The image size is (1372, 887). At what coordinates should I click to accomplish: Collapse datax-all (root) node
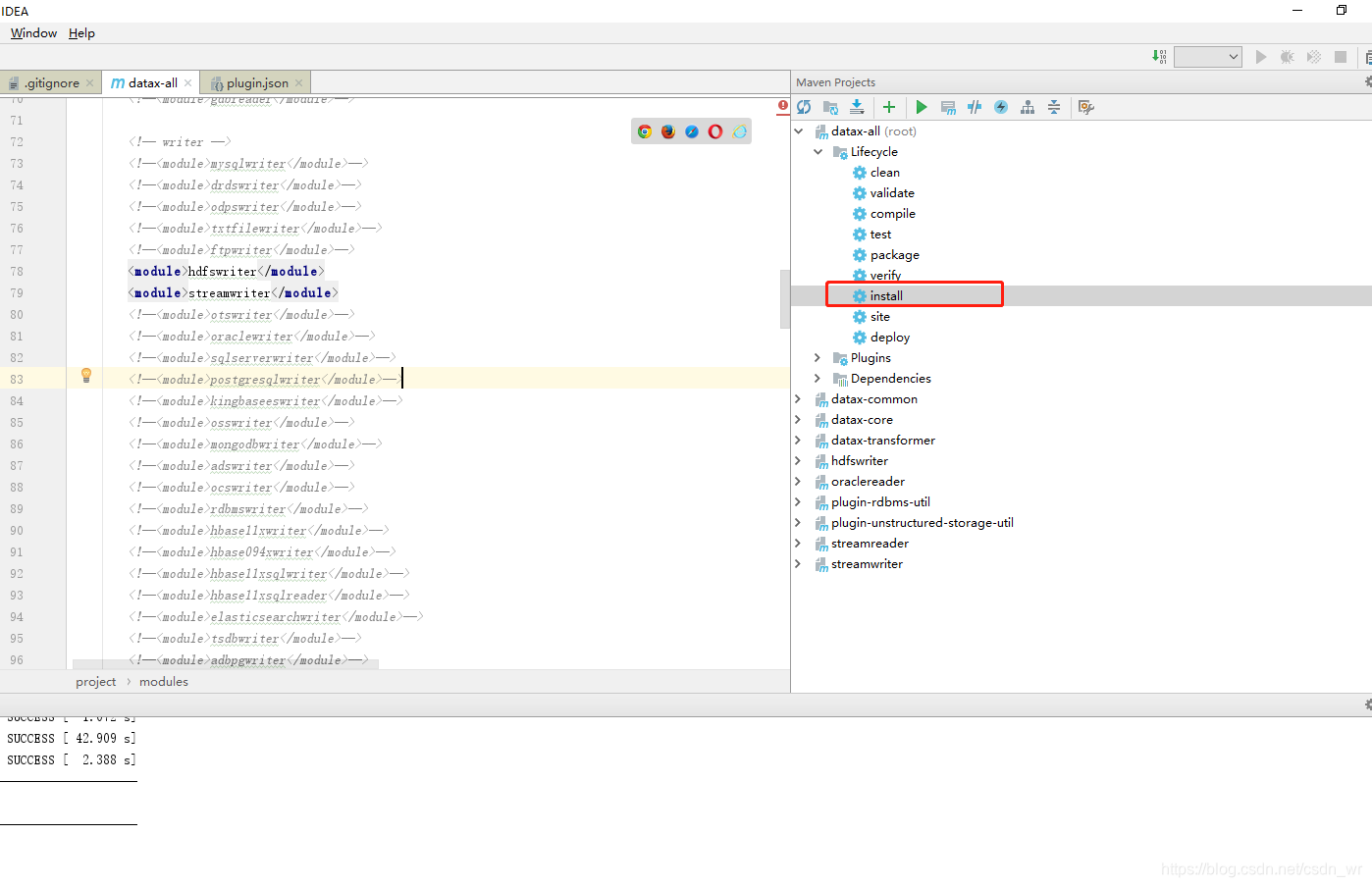click(799, 131)
